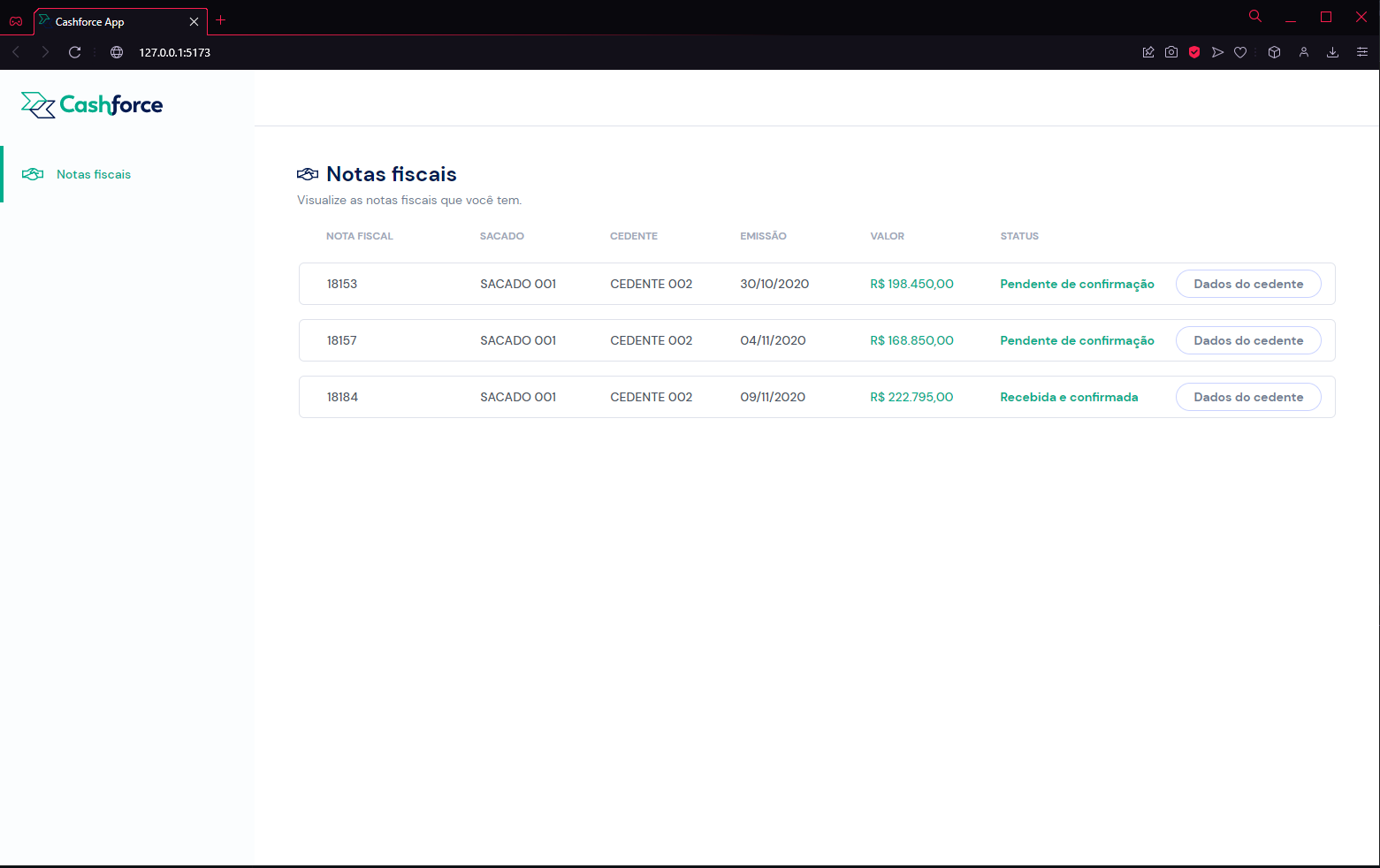Click the globe site info icon
The width and height of the screenshot is (1380, 868).
pyautogui.click(x=117, y=52)
